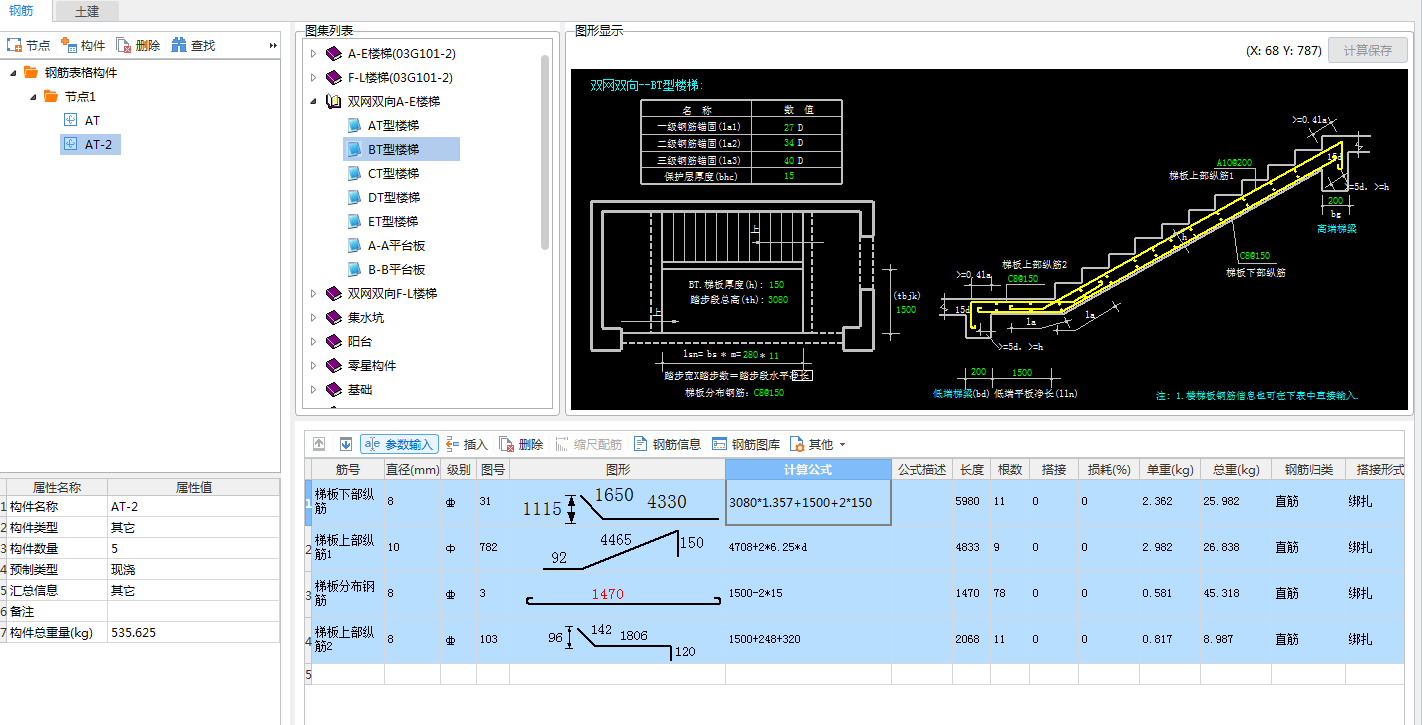Select B-B平台板 in the atlas list
Screen dimensions: 1422x725
click(x=396, y=269)
